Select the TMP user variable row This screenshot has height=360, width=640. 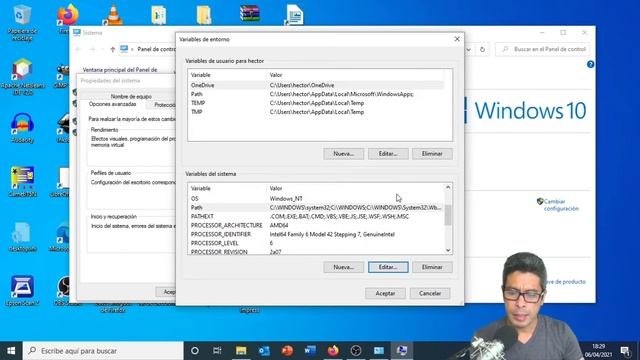(x=316, y=112)
